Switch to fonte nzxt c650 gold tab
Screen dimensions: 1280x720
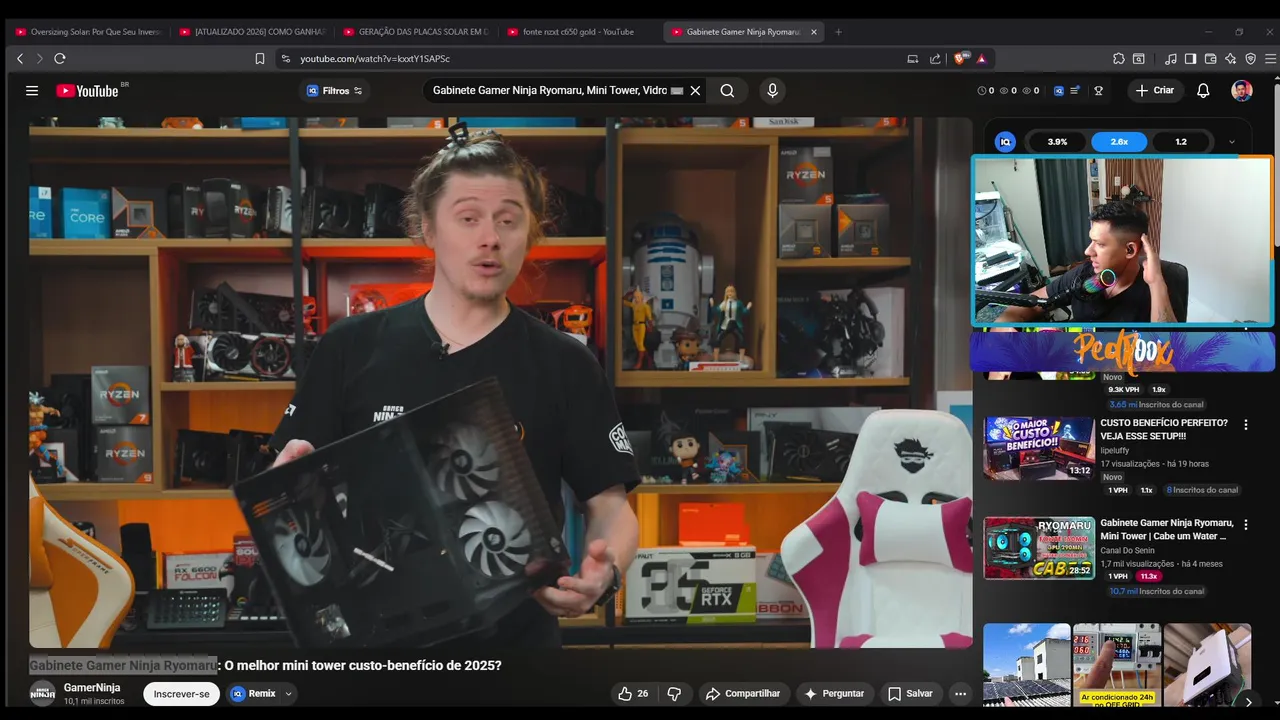(579, 32)
